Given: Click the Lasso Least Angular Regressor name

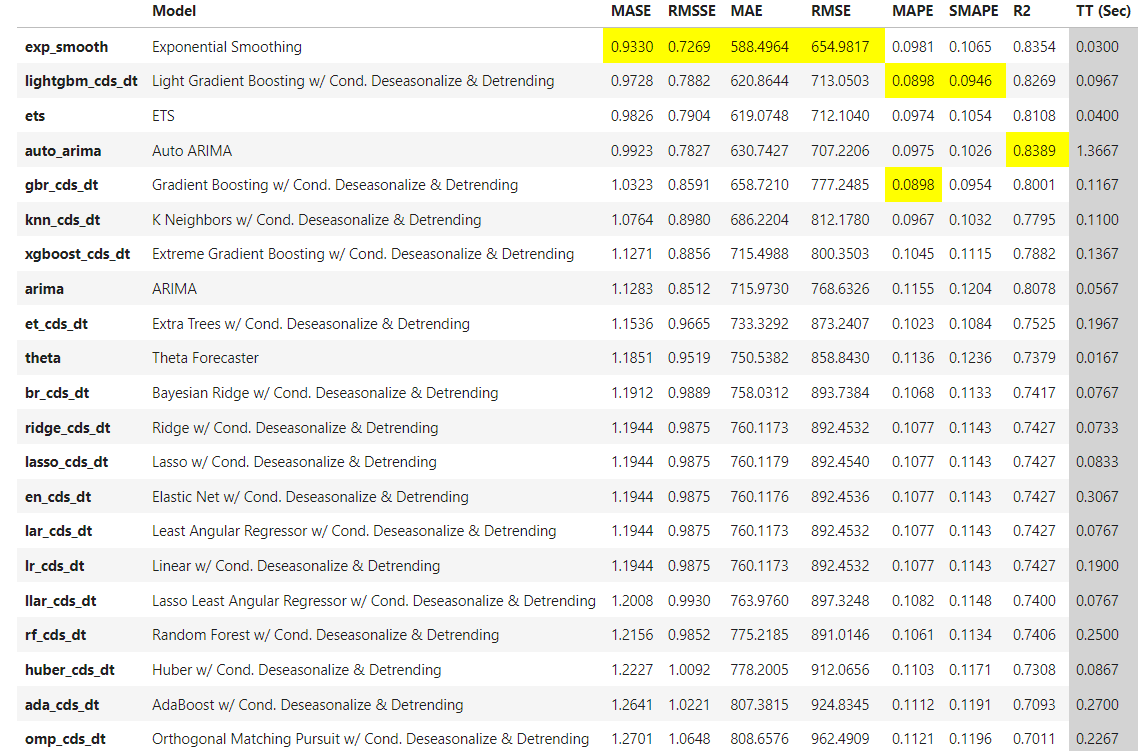Looking at the screenshot, I should click(x=374, y=601).
